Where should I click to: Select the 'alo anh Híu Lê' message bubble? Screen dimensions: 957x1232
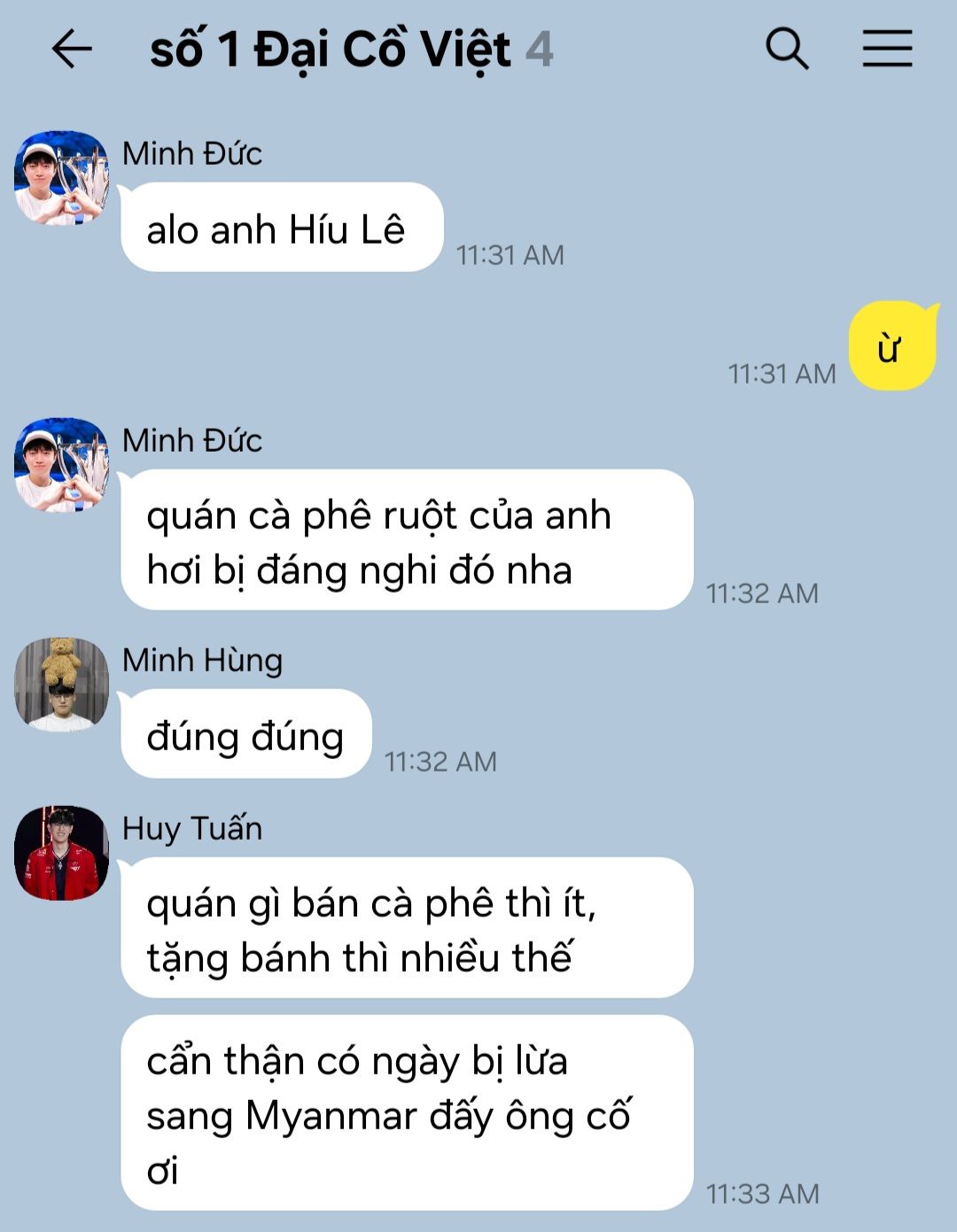pos(282,228)
